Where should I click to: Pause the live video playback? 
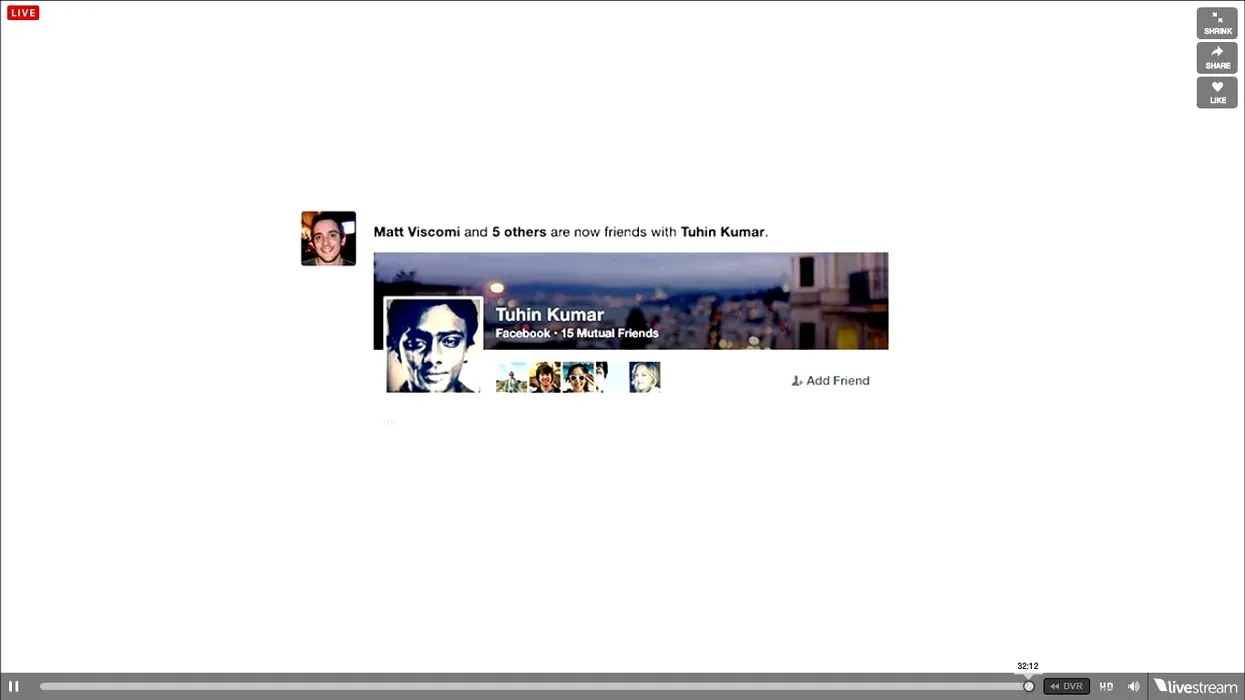point(14,686)
